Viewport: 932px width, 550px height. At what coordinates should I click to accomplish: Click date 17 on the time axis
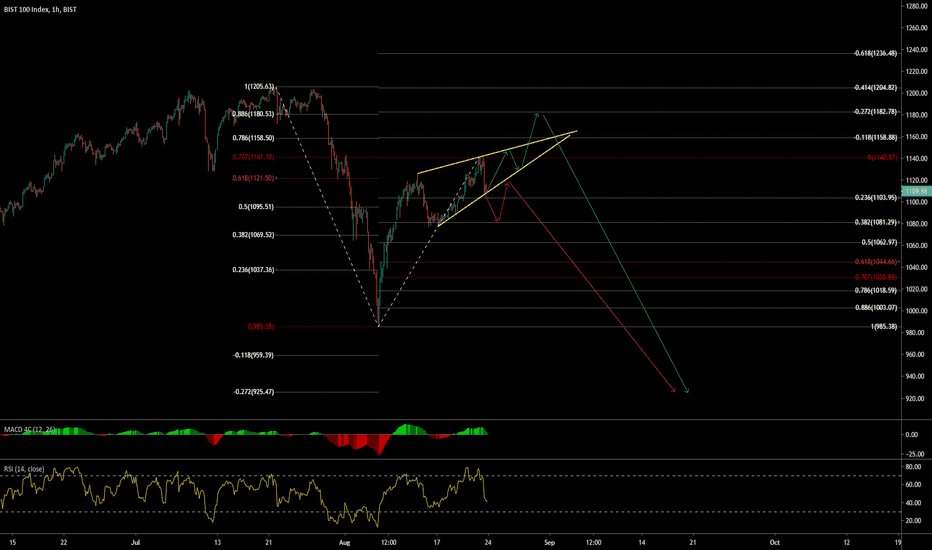pos(437,542)
